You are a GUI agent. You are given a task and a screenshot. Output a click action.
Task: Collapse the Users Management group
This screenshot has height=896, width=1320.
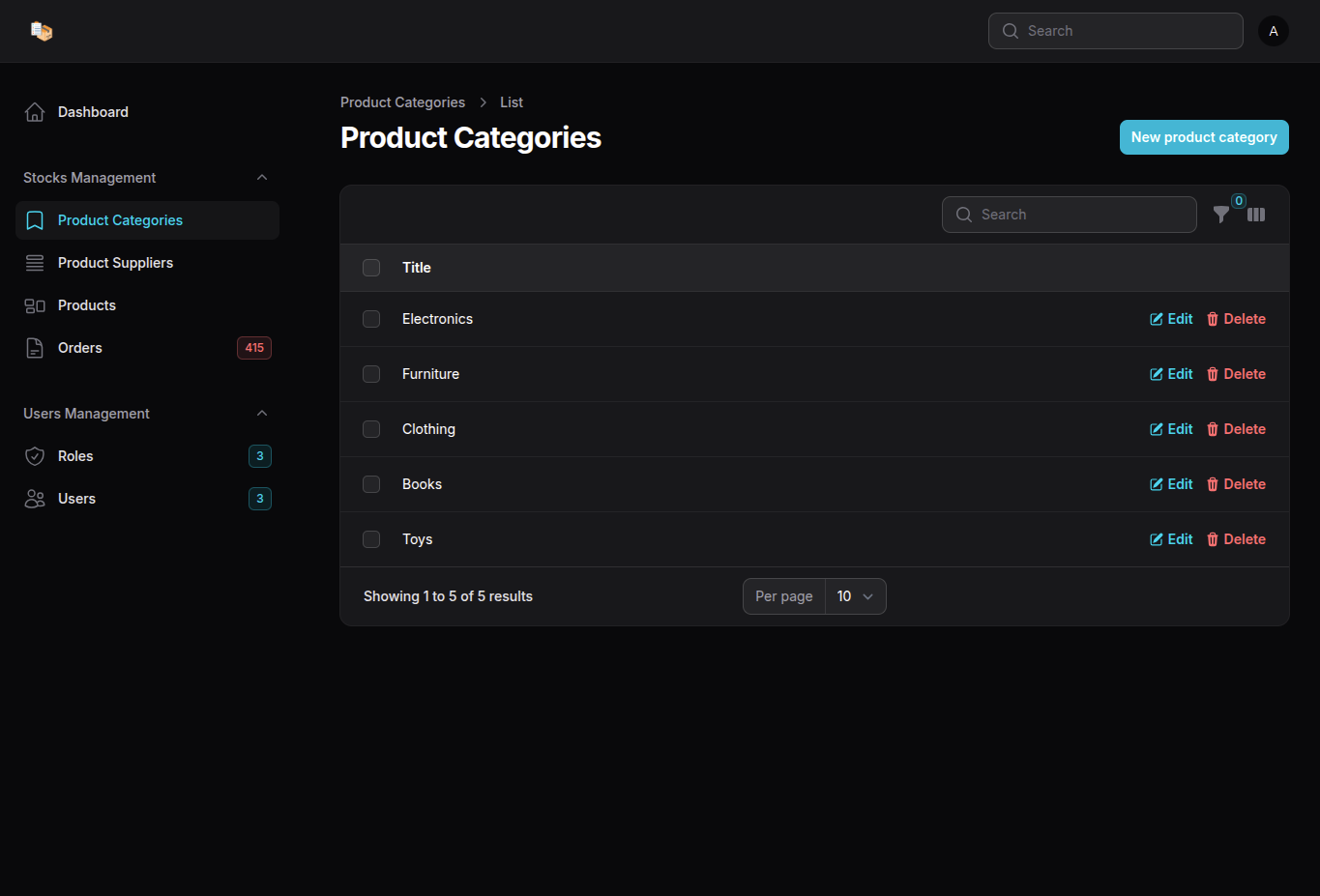pos(262,414)
